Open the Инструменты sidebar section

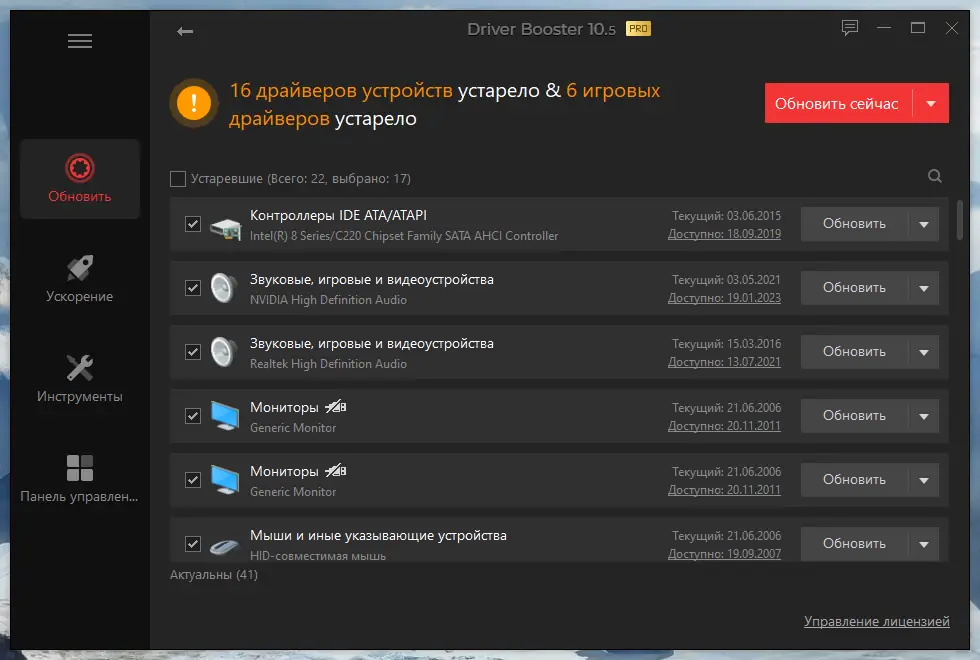(x=80, y=379)
